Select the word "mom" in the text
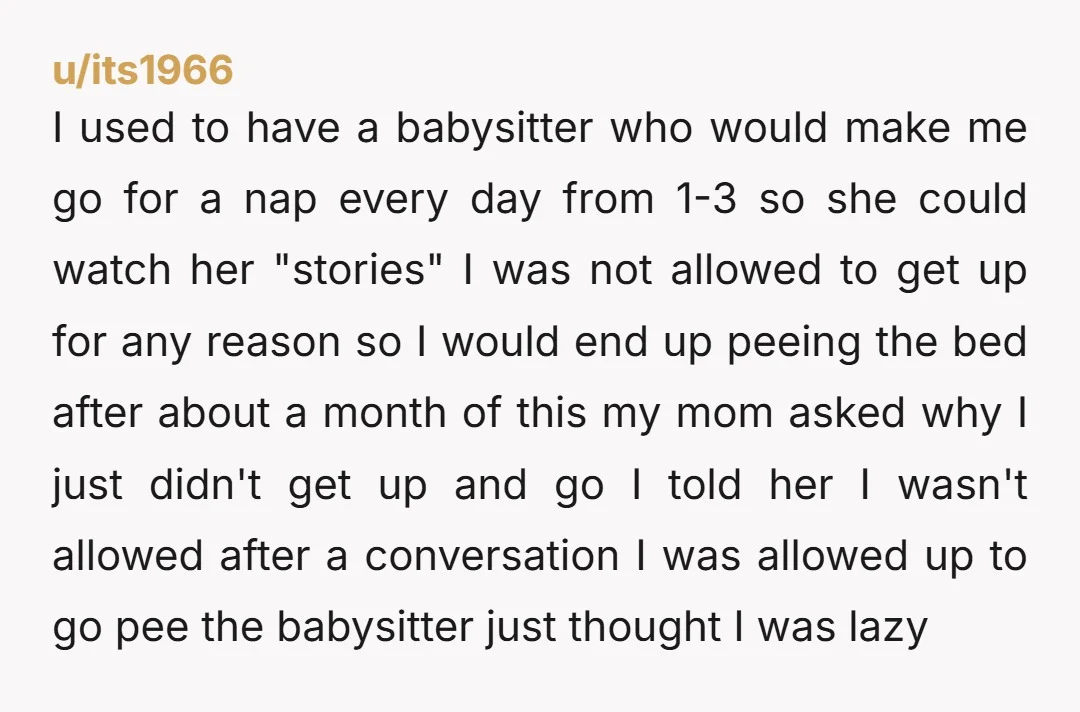This screenshot has width=1080, height=712. (x=725, y=417)
